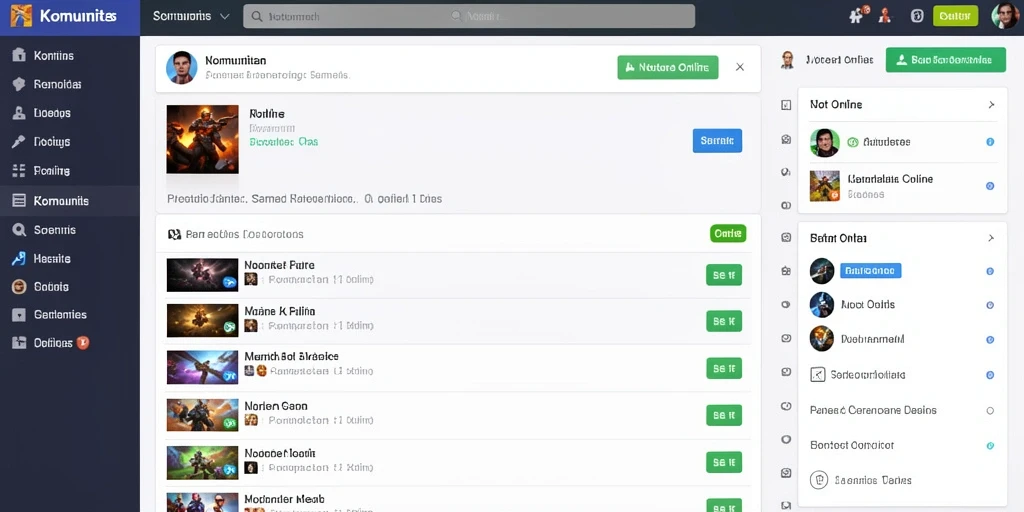Expand the Somunoris dropdown in header
The height and width of the screenshot is (512, 1024).
[191, 16]
